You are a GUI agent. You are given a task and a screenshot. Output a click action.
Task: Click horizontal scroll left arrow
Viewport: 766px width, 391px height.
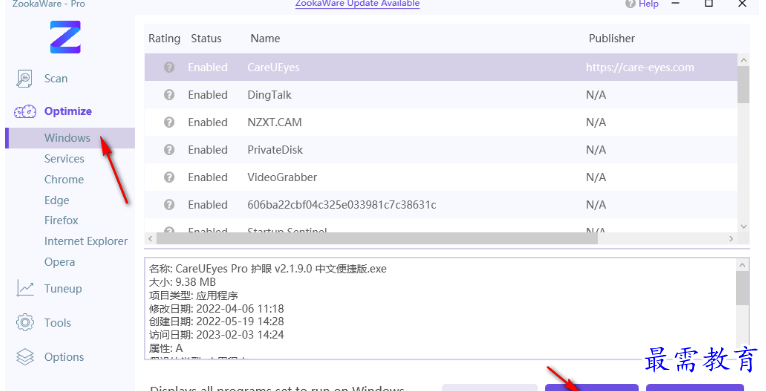click(150, 239)
